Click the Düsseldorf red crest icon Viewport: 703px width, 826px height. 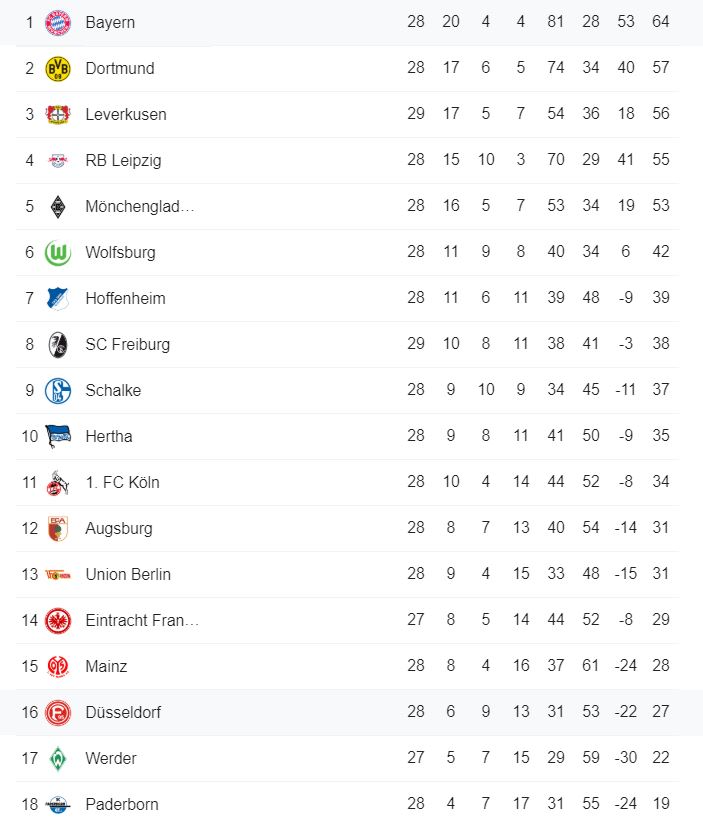pos(58,712)
